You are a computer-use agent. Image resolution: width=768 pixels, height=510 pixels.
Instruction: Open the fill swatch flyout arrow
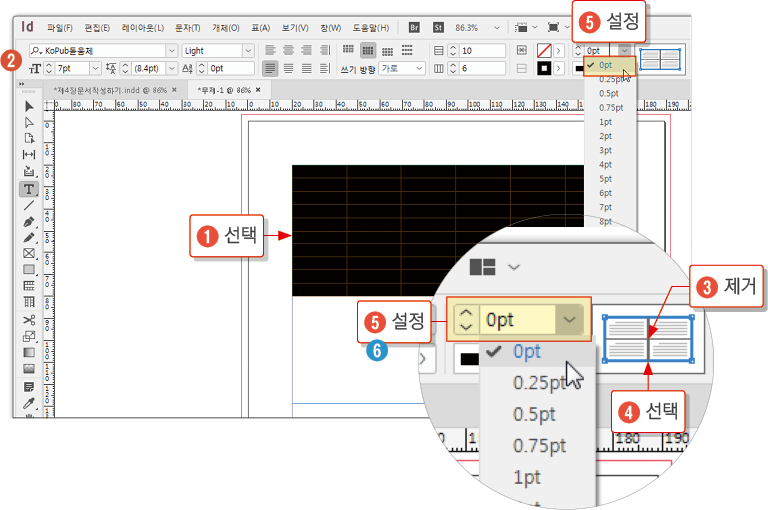[x=558, y=50]
